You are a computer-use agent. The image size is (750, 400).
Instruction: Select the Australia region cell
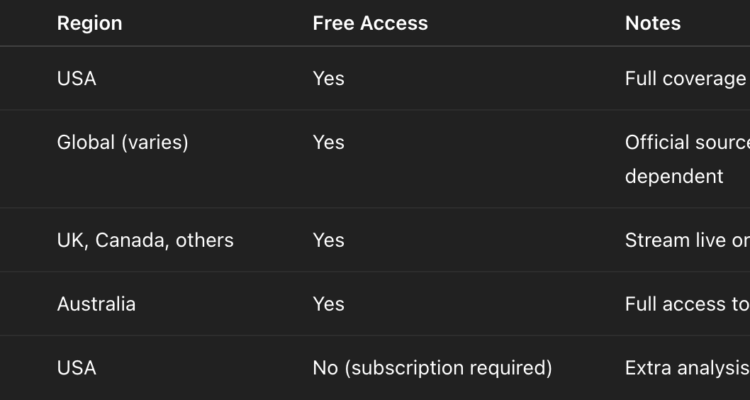click(x=96, y=304)
